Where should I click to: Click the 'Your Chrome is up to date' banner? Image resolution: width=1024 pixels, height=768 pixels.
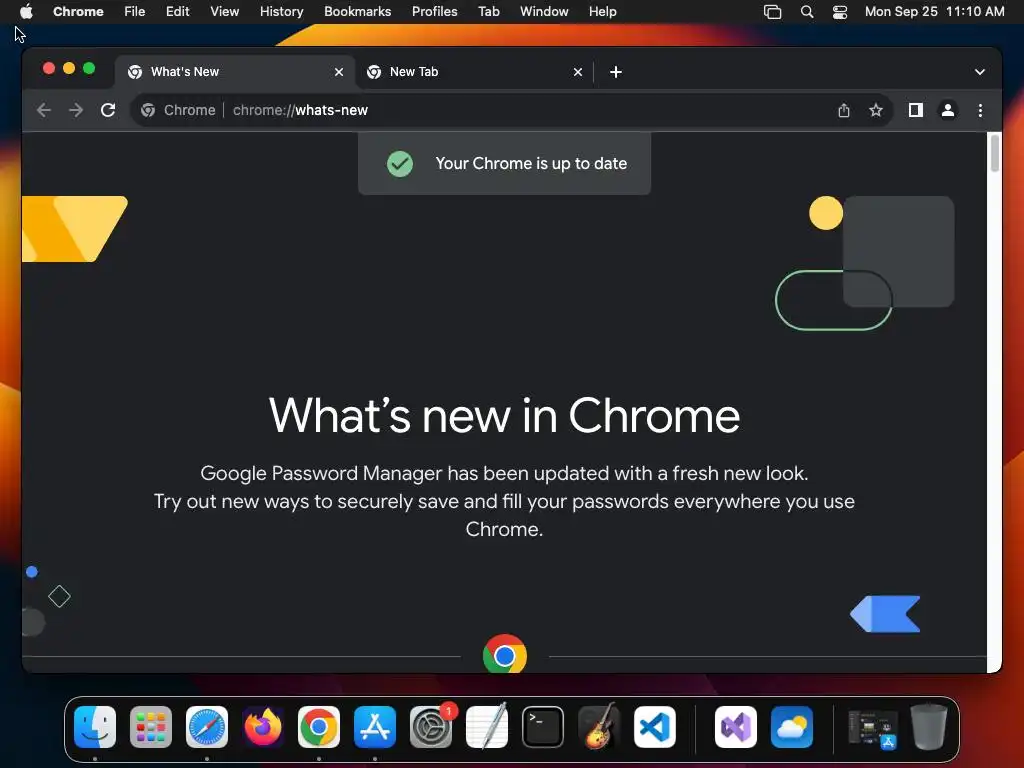coord(505,163)
